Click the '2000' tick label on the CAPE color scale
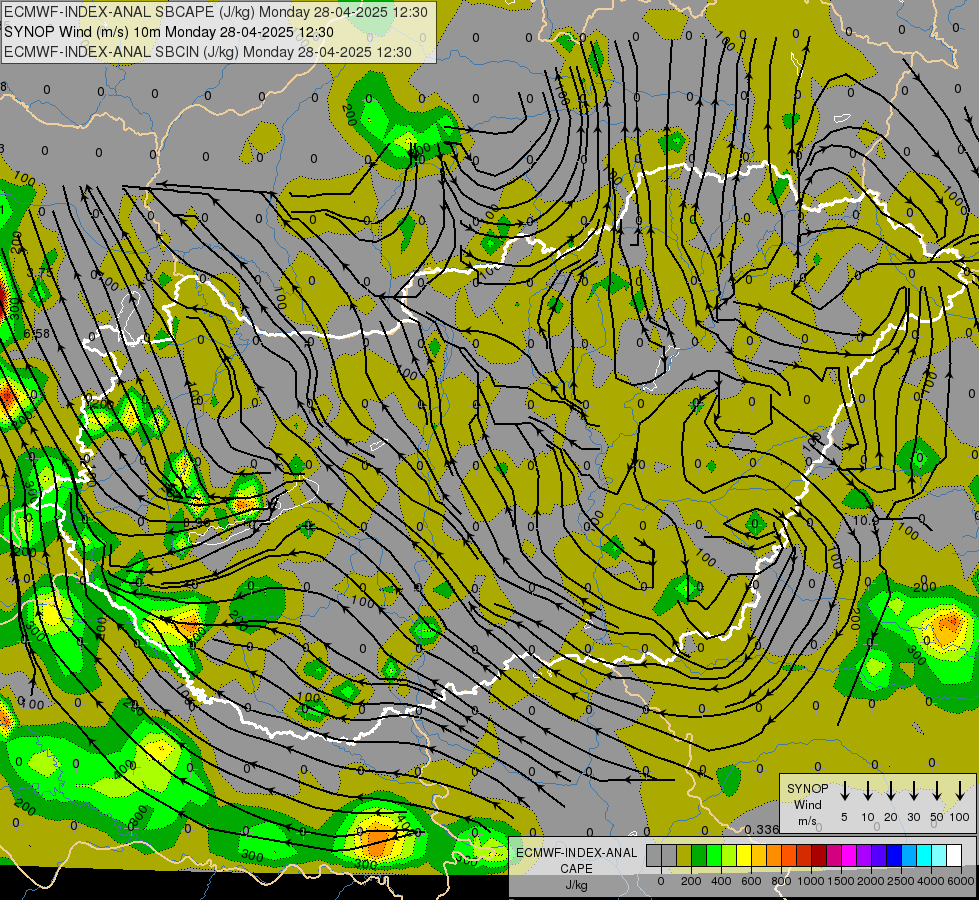 point(871,881)
